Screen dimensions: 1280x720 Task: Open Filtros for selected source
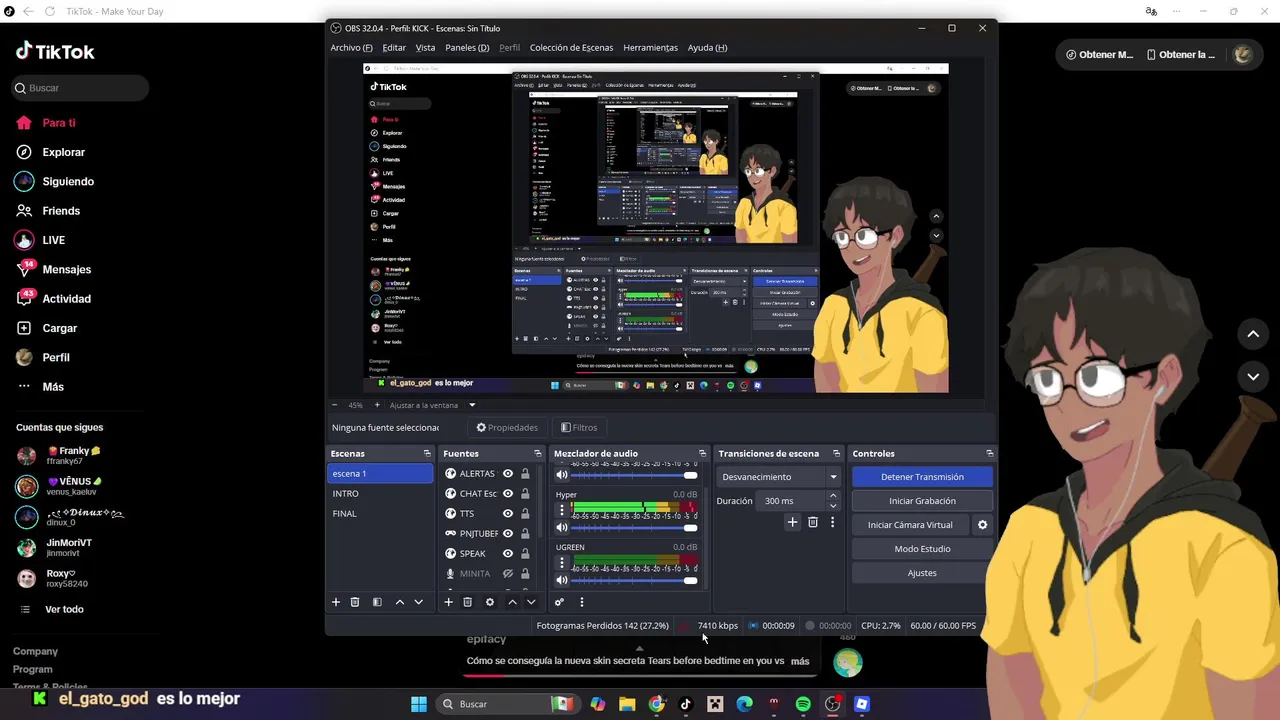click(580, 427)
